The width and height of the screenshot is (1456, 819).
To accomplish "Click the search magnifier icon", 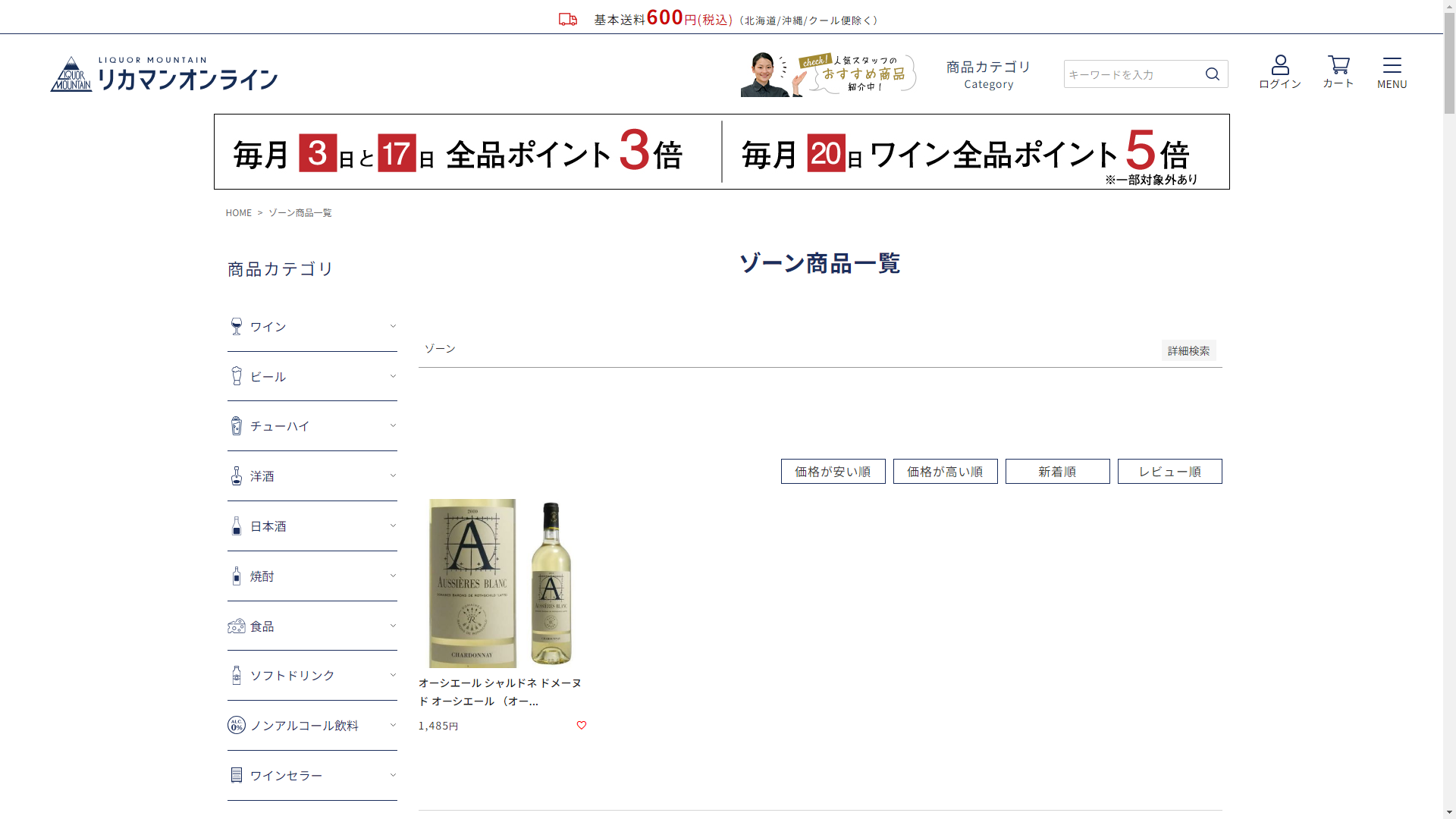I will coord(1213,74).
